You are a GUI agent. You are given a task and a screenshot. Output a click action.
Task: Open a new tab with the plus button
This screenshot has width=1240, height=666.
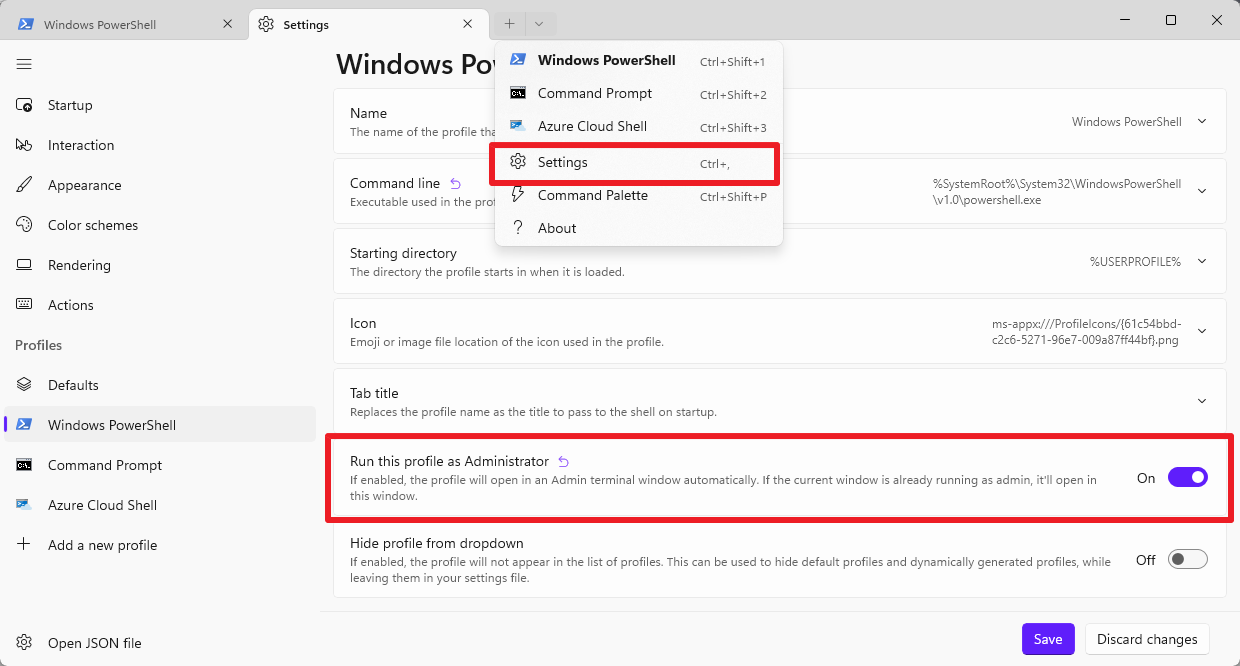click(509, 23)
